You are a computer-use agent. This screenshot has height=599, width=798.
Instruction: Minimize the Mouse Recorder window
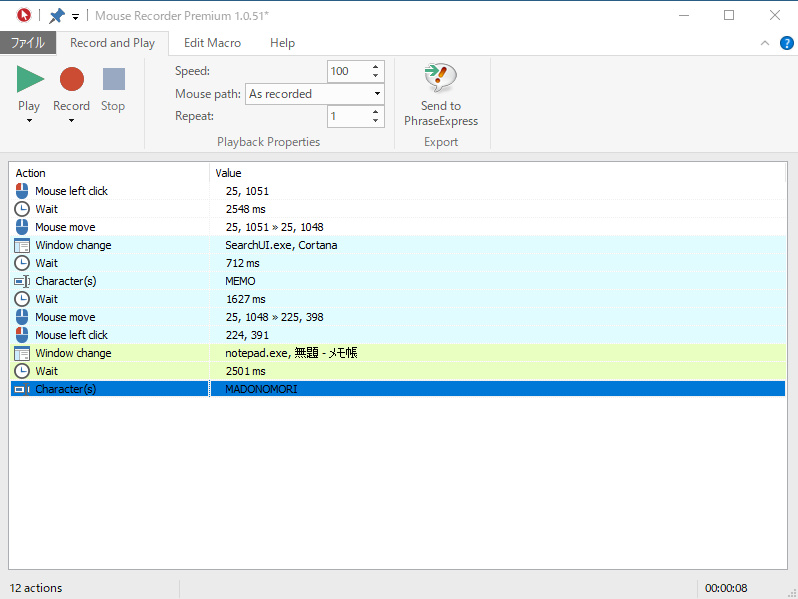coord(684,15)
